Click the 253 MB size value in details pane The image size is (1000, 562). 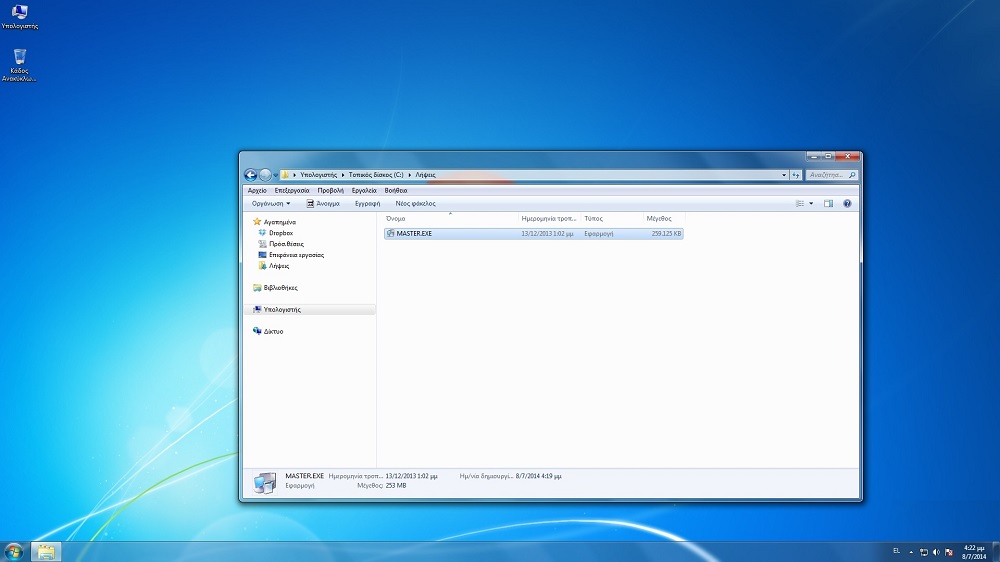tap(396, 485)
